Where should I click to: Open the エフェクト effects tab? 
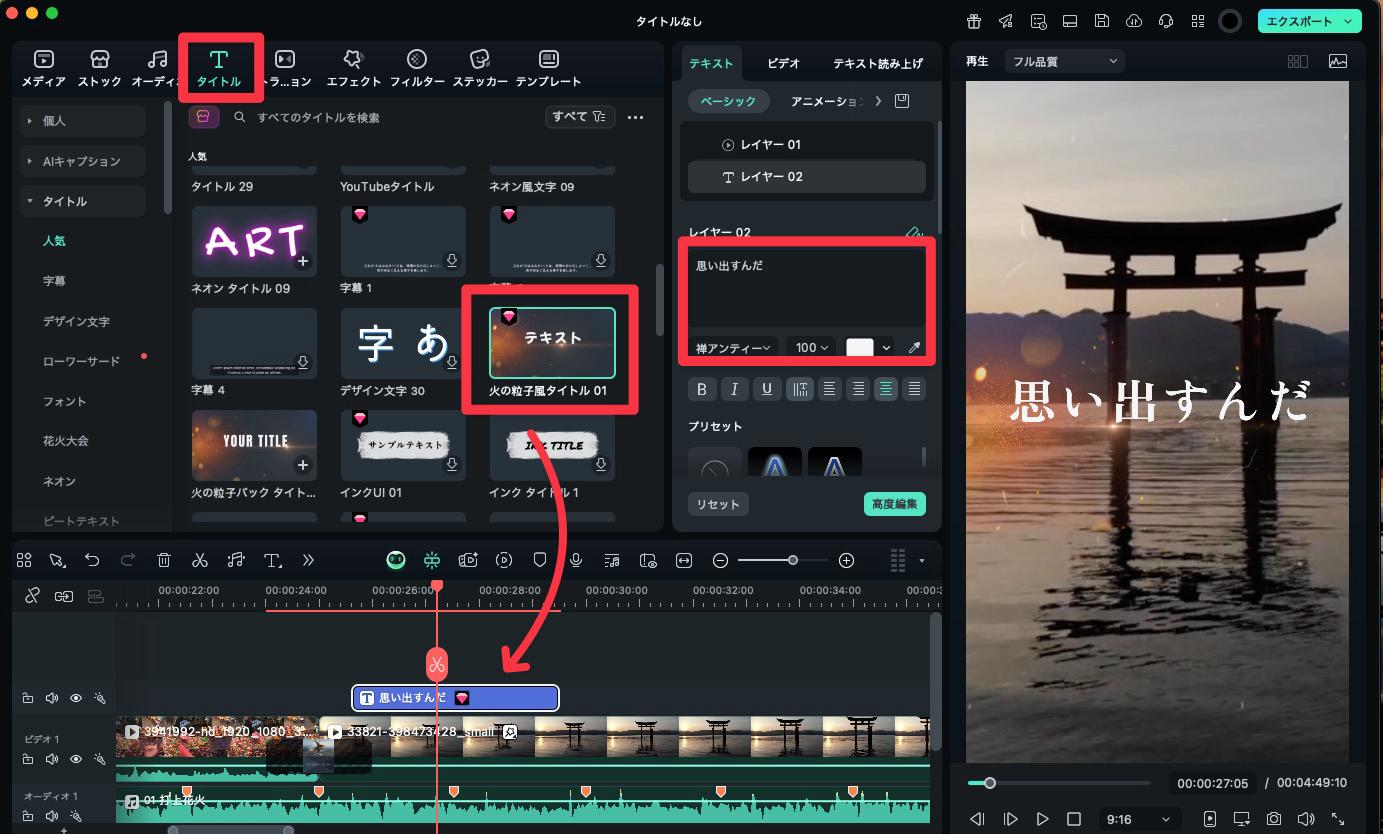353,68
